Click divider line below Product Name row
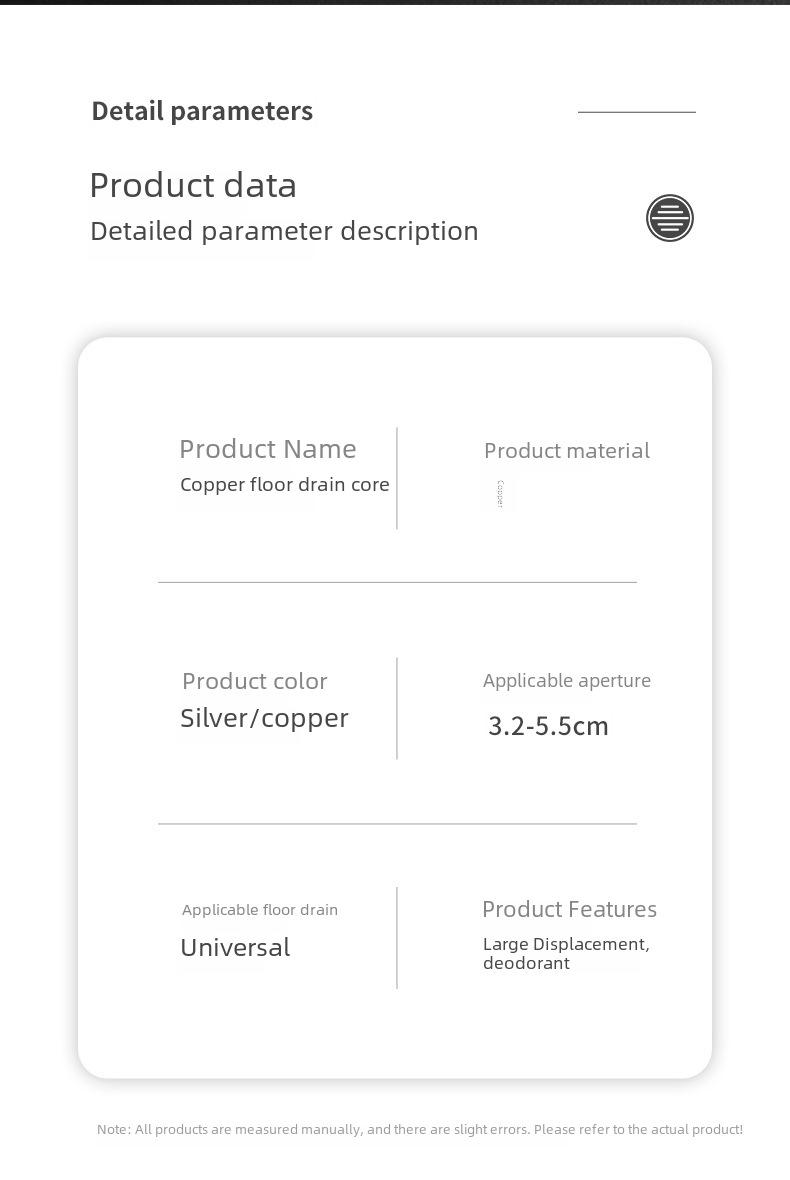Image resolution: width=790 pixels, height=1180 pixels. [x=397, y=582]
